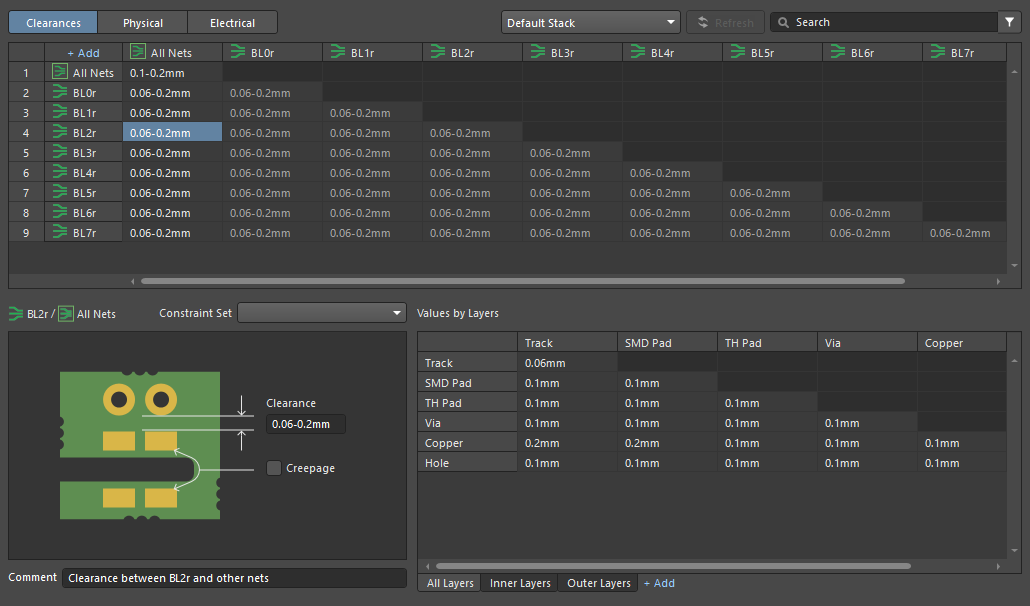The width and height of the screenshot is (1030, 606).
Task: Enable the Creepage checkbox
Action: pos(274,468)
